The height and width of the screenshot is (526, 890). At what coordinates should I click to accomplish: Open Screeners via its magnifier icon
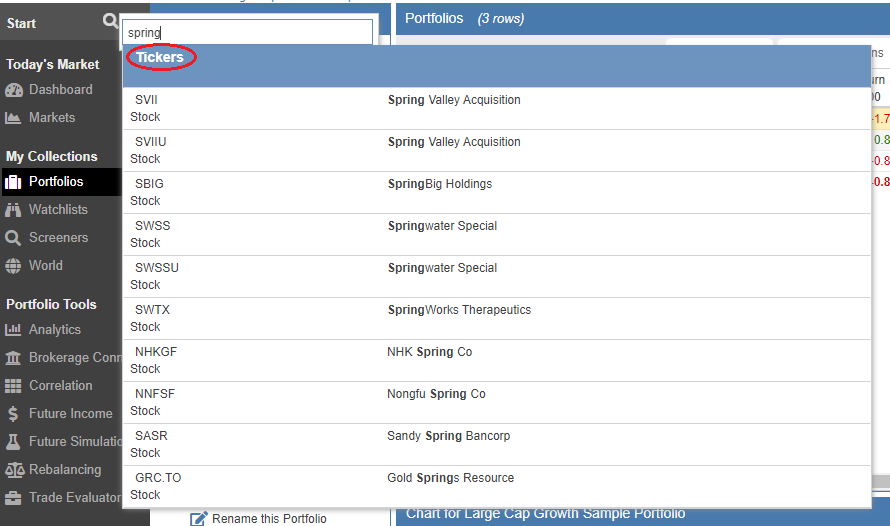[x=13, y=238]
